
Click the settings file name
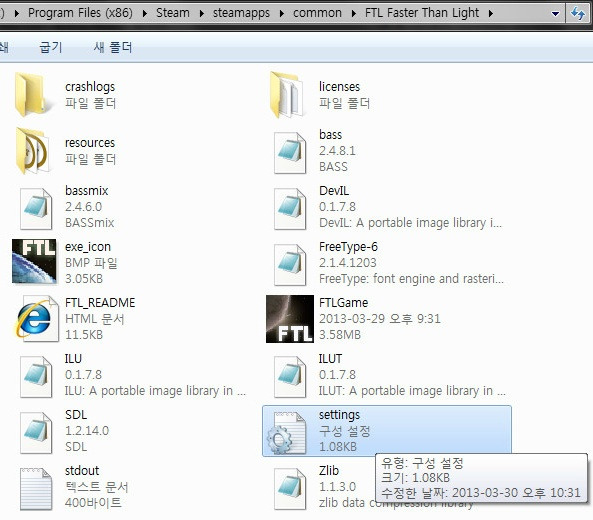pyautogui.click(x=339, y=415)
